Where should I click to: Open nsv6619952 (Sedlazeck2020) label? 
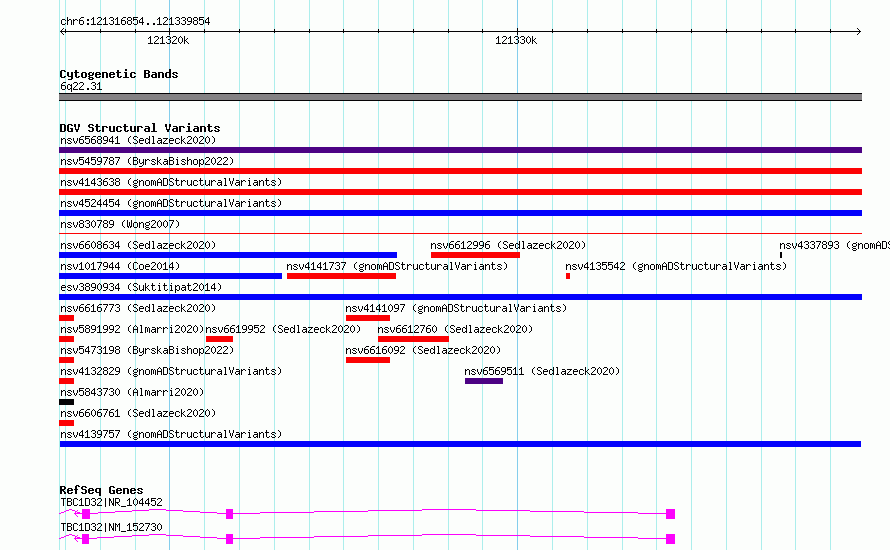pos(283,329)
